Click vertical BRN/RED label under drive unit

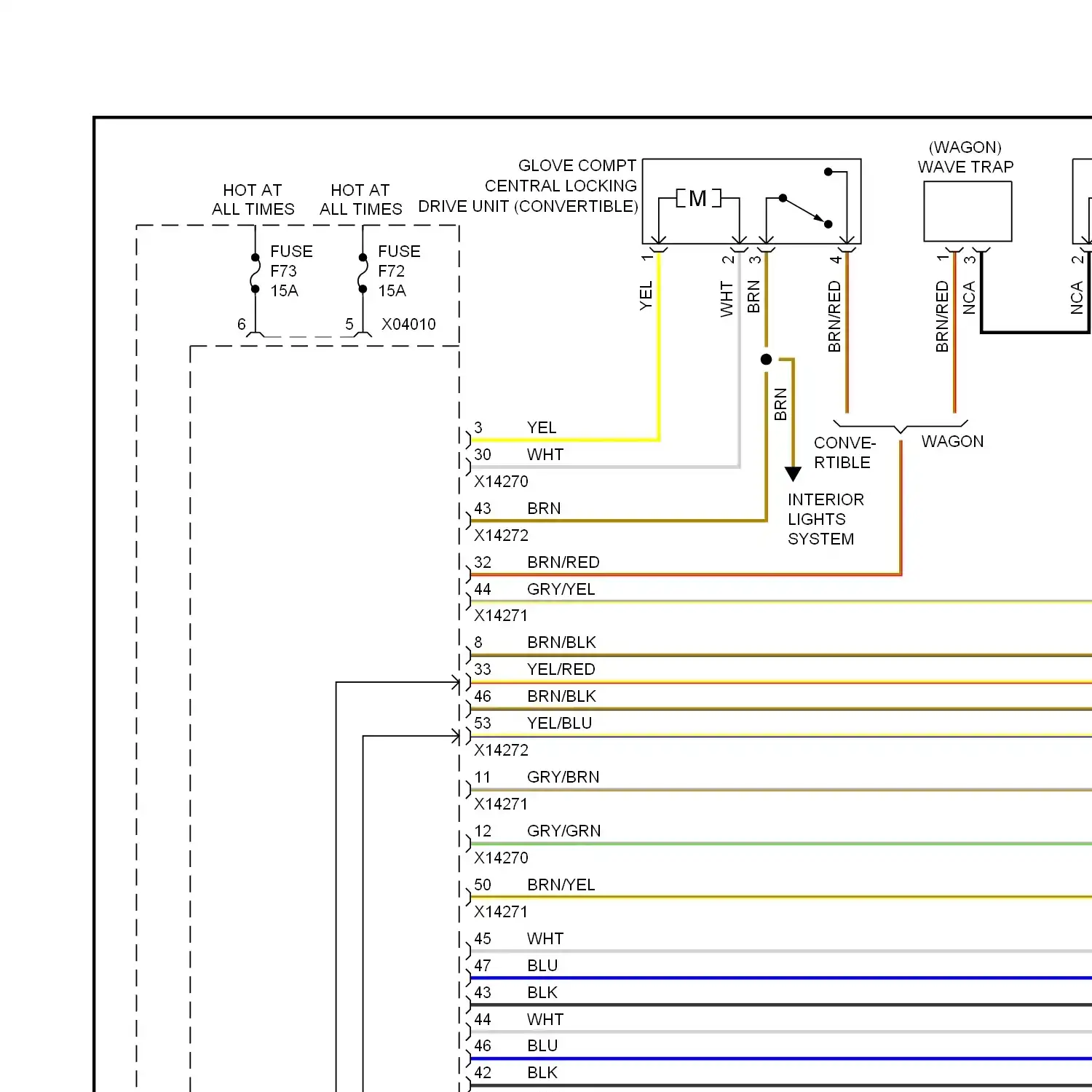834,317
